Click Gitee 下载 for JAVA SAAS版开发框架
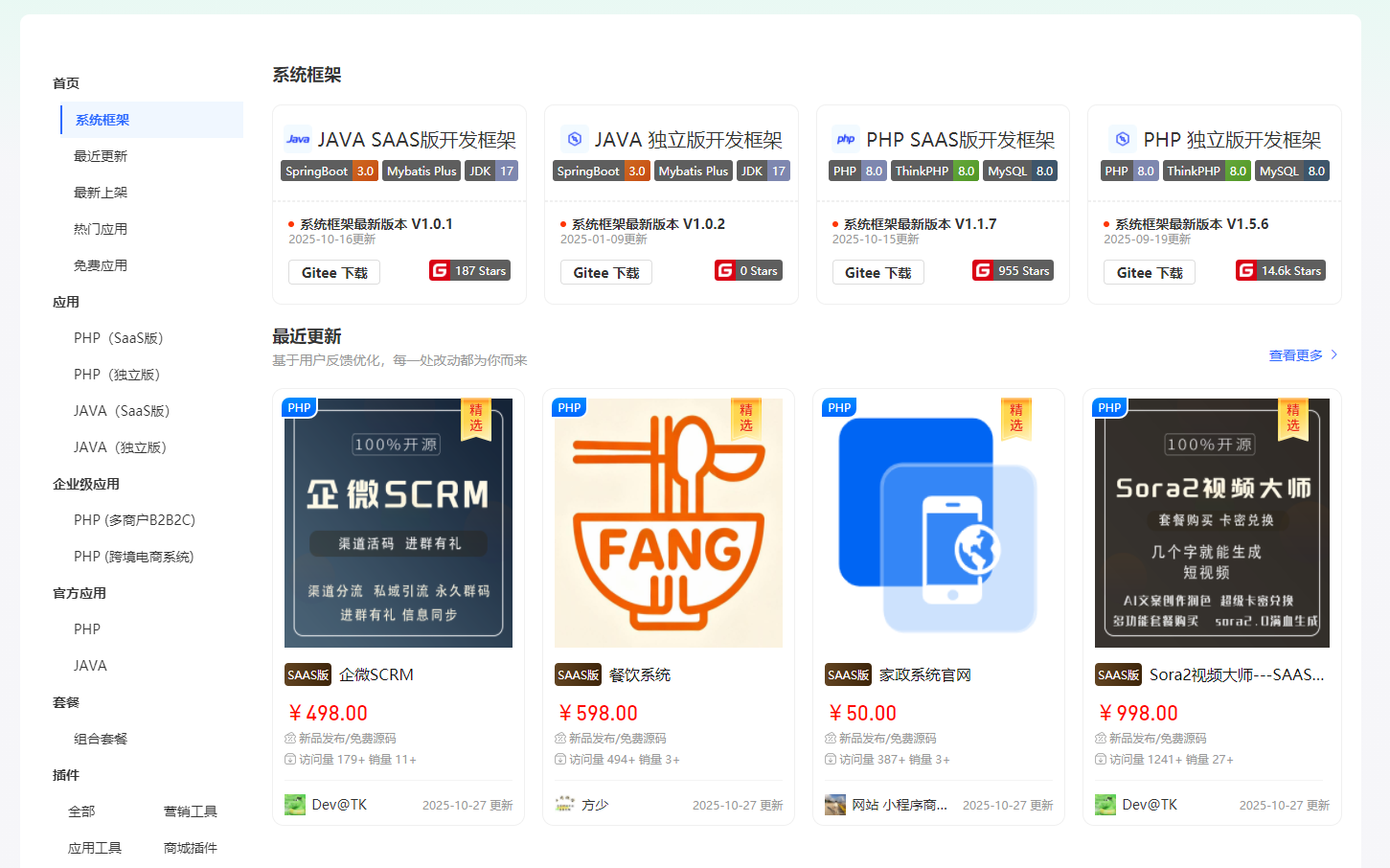Viewport: 1390px width, 868px height. point(334,272)
